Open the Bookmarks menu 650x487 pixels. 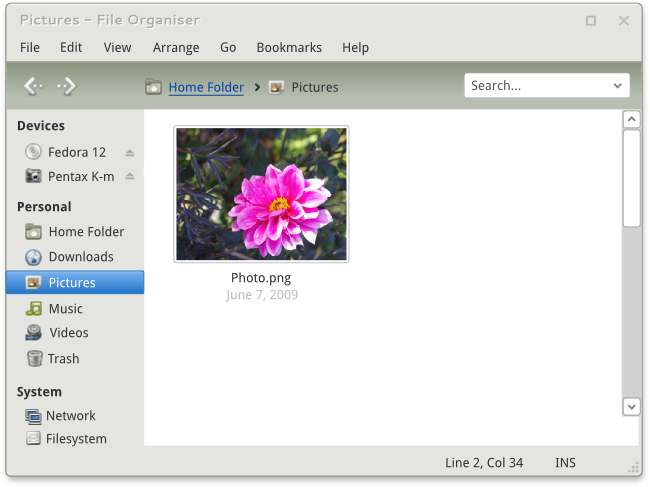pyautogui.click(x=289, y=48)
